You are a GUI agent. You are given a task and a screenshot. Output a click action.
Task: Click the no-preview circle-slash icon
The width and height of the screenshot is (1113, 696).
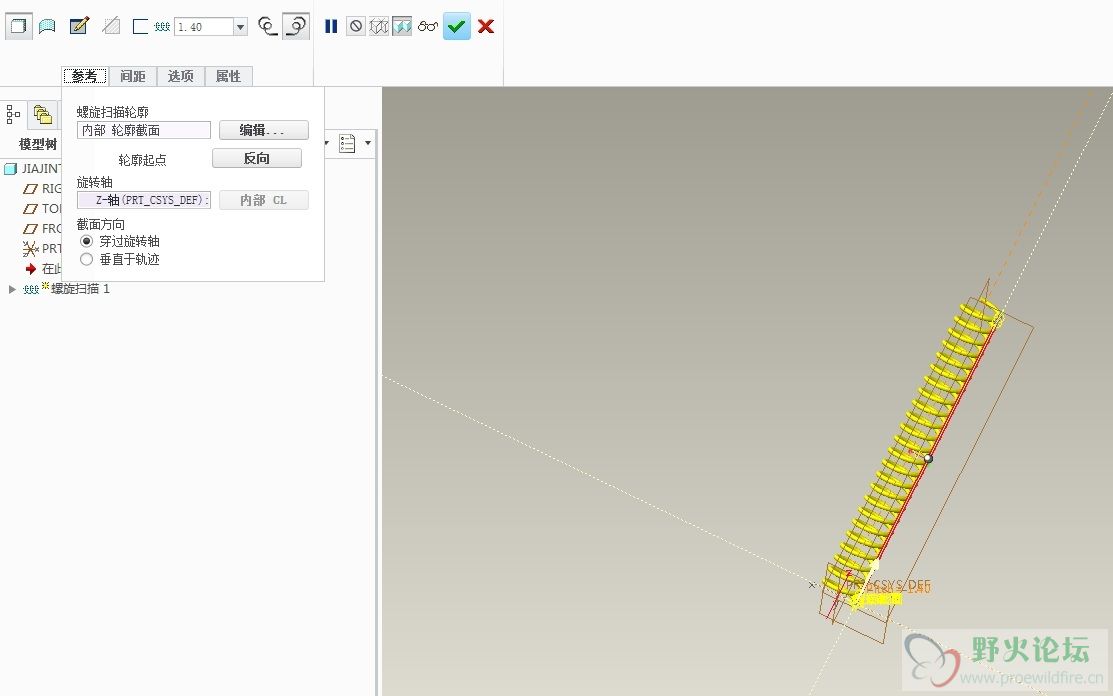pos(356,26)
